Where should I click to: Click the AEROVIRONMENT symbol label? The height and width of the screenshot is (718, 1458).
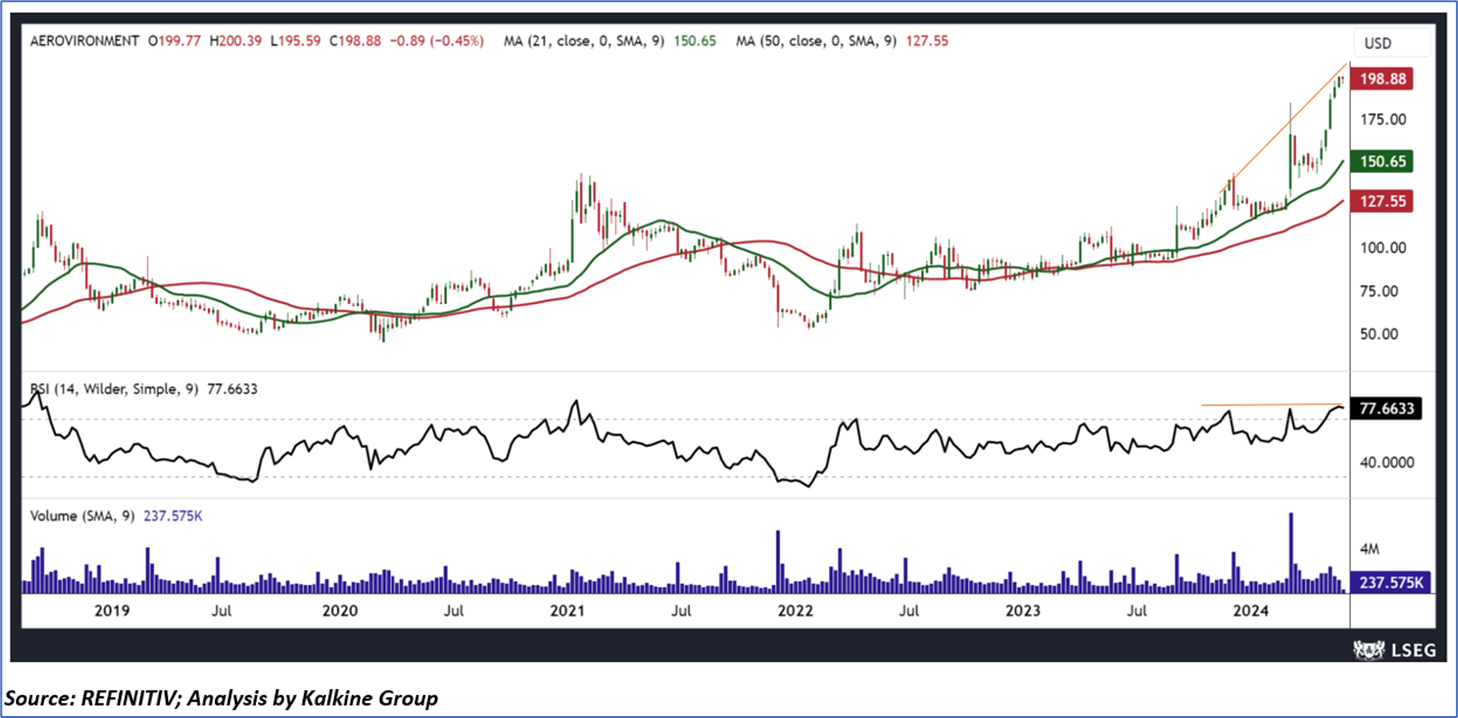83,41
